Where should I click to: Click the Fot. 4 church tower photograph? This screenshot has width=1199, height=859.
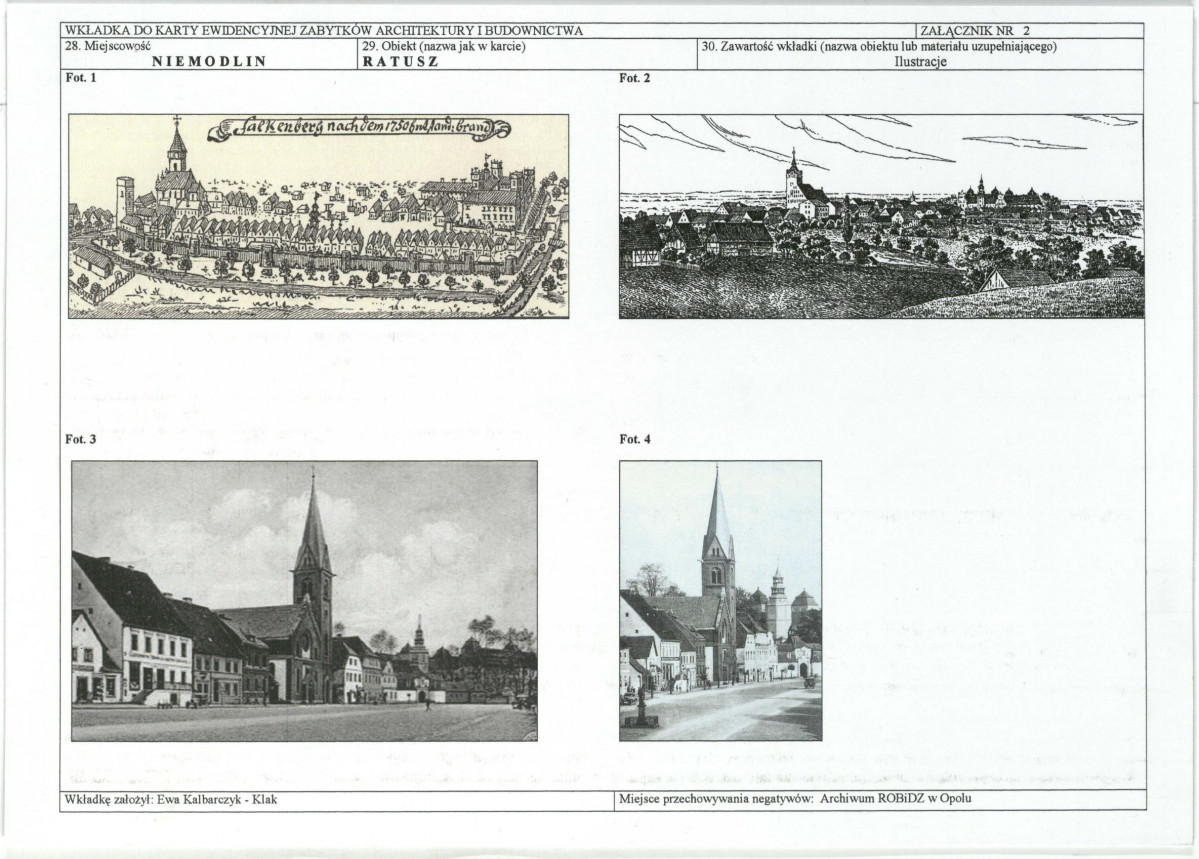tap(720, 601)
